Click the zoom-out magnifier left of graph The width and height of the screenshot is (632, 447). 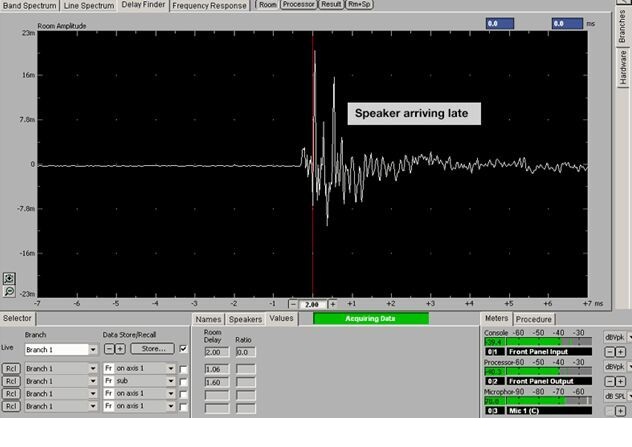coord(9,291)
